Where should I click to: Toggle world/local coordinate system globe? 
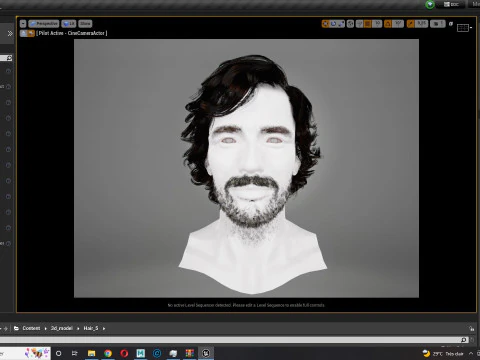[x=350, y=24]
